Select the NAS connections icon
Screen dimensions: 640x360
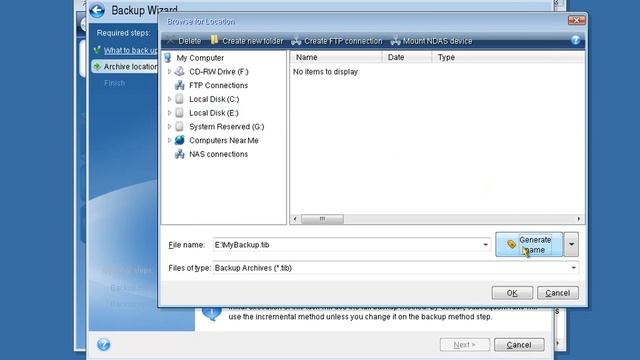(180, 154)
